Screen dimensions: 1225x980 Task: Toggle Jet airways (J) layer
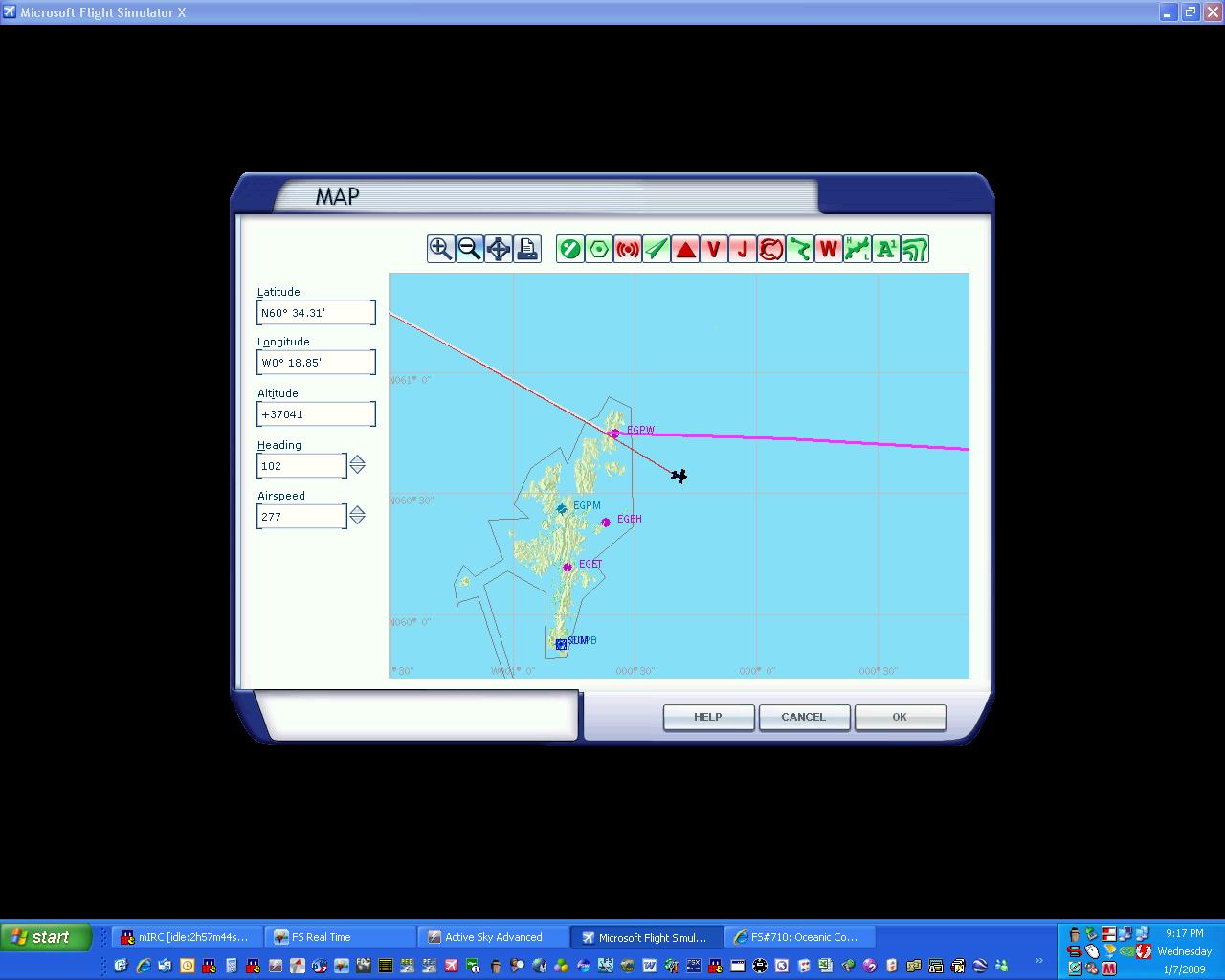point(742,249)
